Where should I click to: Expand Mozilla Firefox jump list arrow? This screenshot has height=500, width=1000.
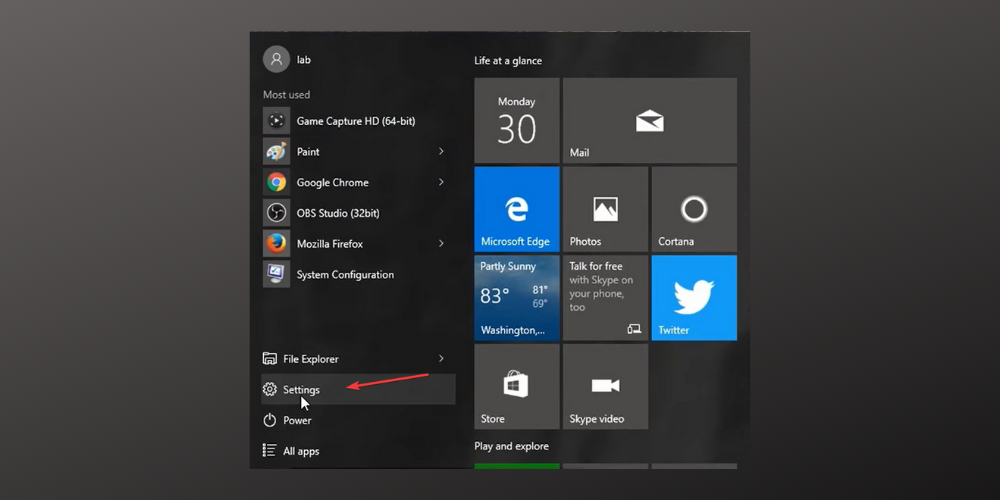441,243
